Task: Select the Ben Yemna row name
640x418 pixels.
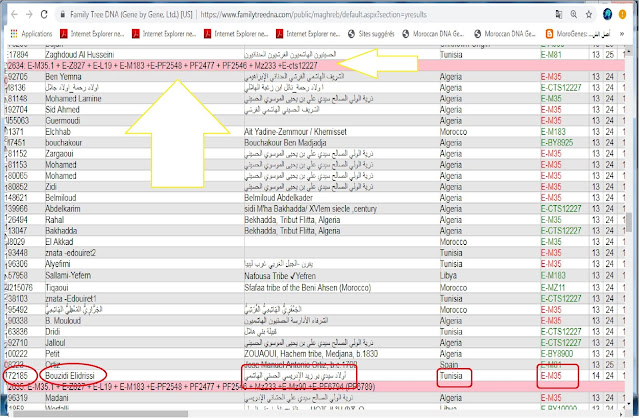Action: tap(63, 77)
